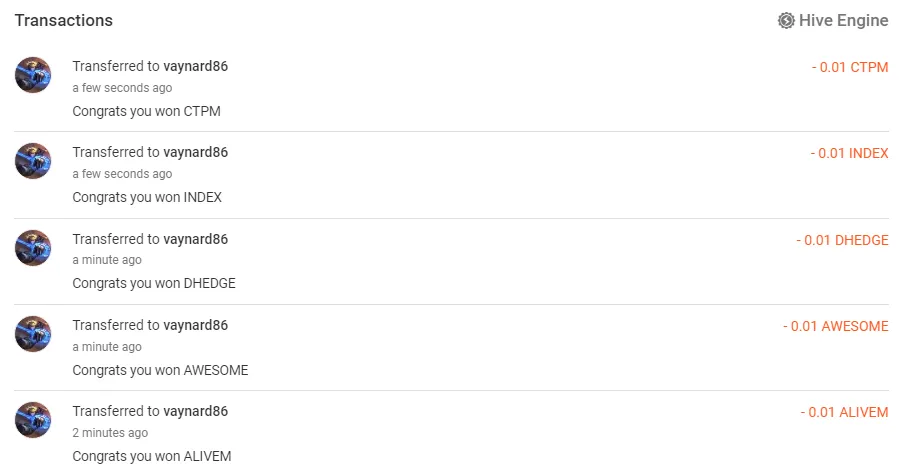Open avatar beside the ALIVEM transfer
Image resolution: width=899 pixels, height=476 pixels.
pyautogui.click(x=33, y=419)
